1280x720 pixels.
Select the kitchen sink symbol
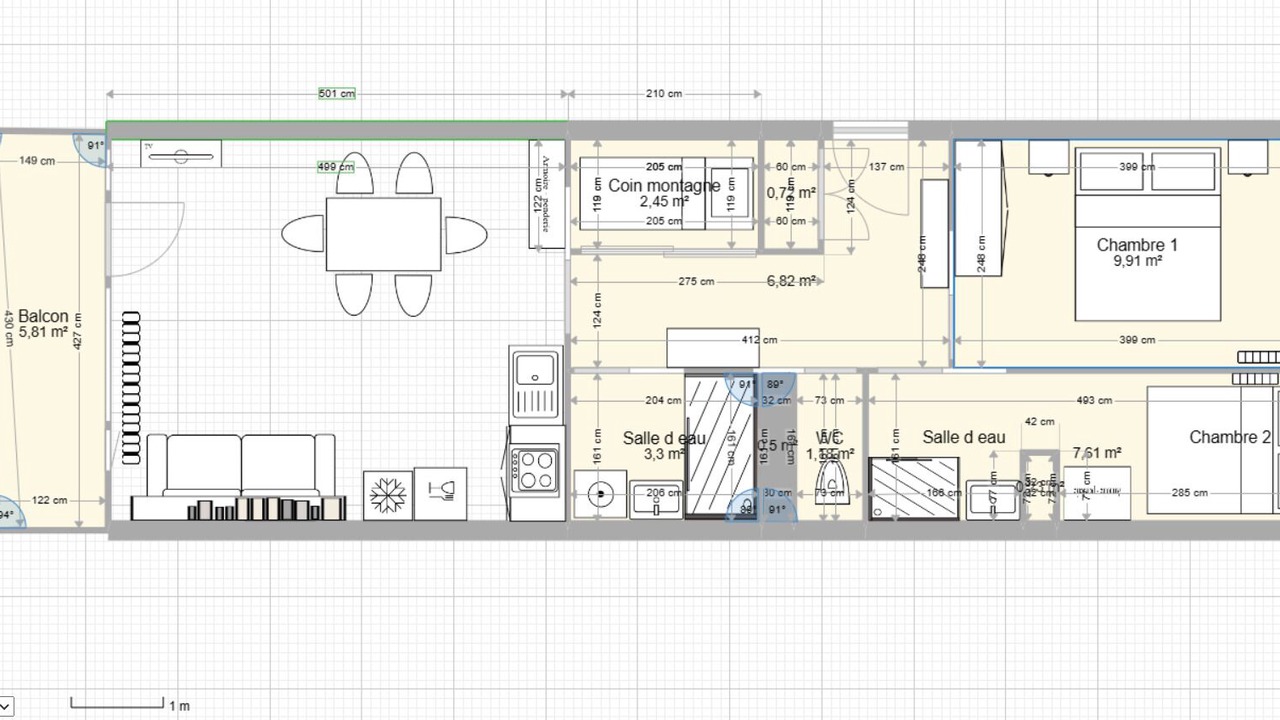point(536,381)
